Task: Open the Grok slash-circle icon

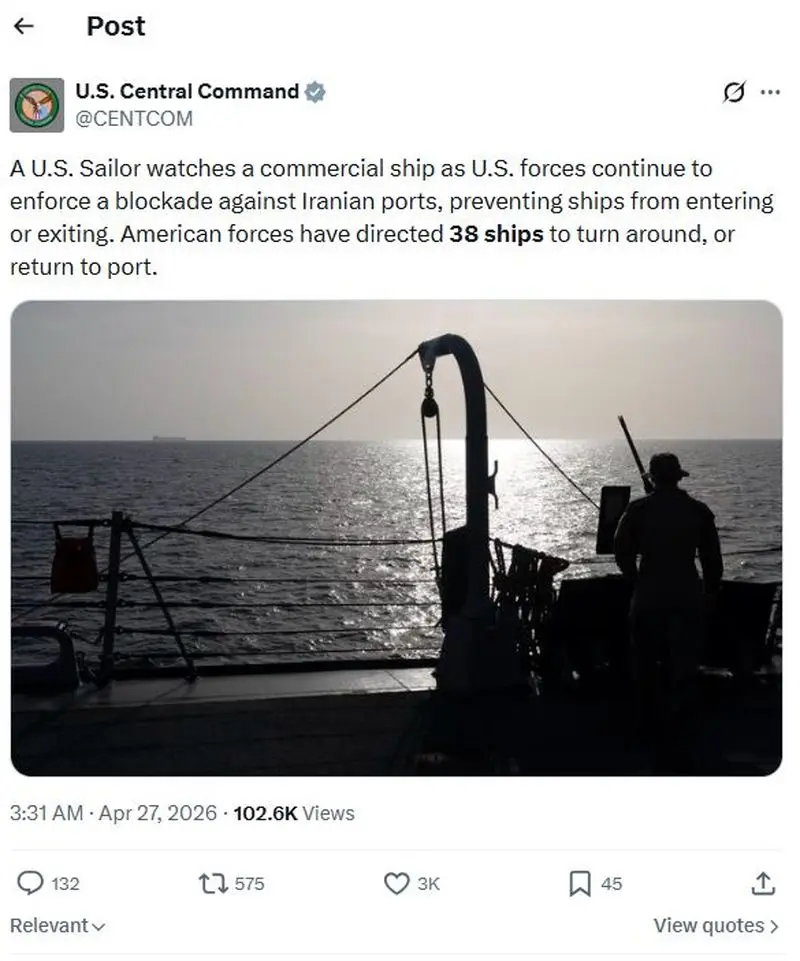Action: [734, 93]
